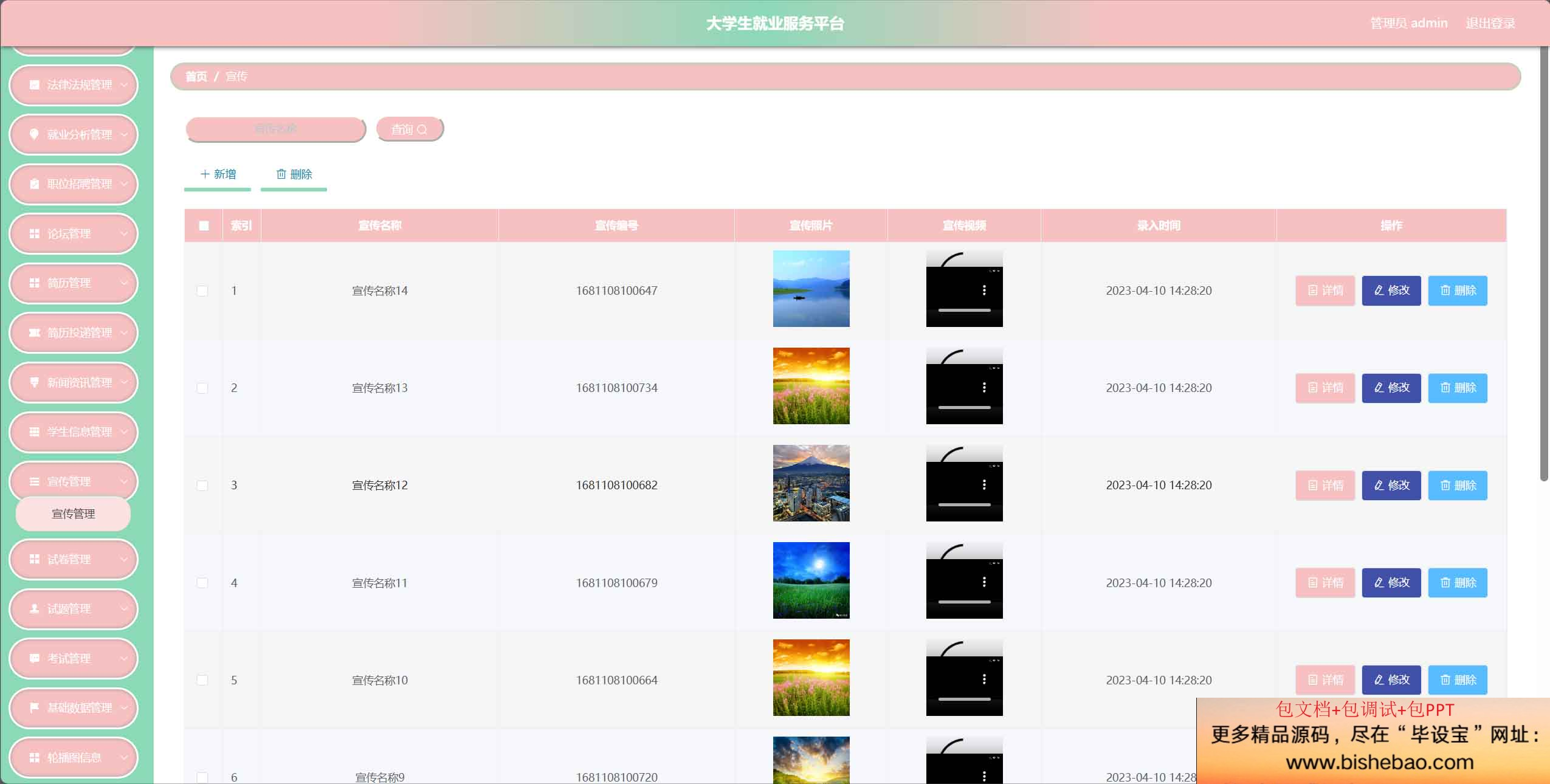1550x784 pixels.
Task: Check the row checkbox for 宣传名称14
Action: point(202,291)
